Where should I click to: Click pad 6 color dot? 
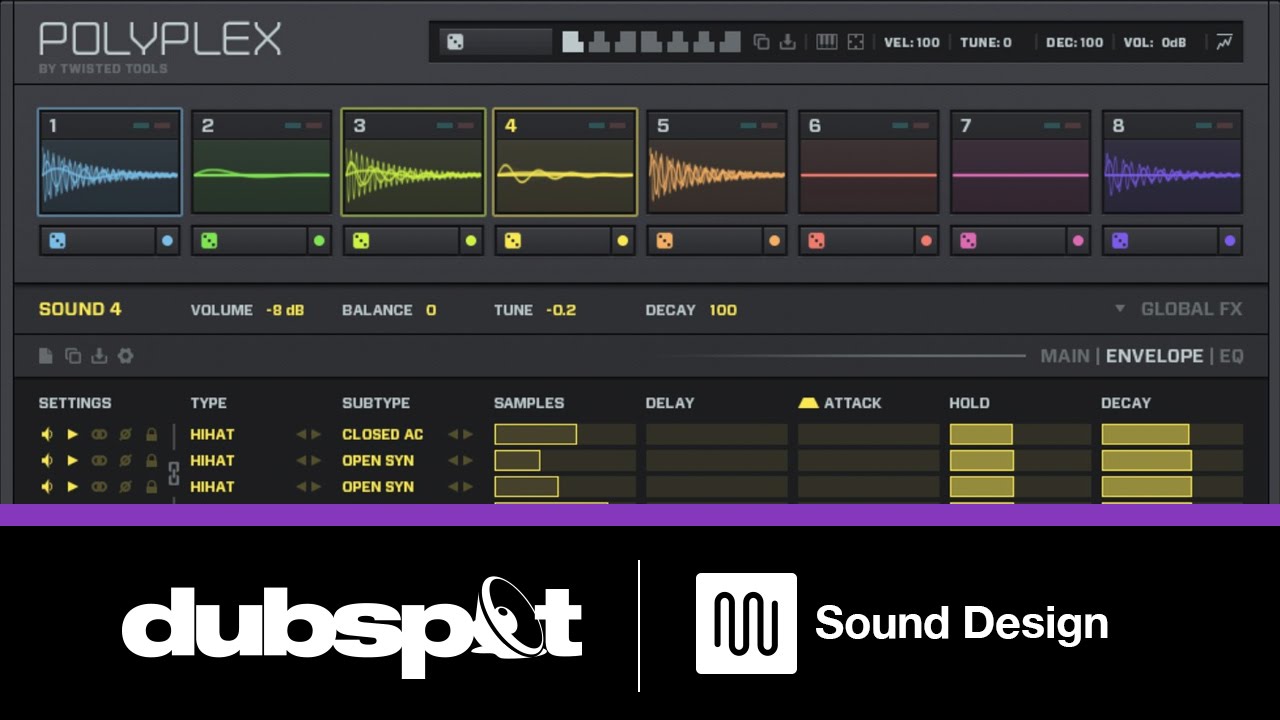click(x=926, y=241)
